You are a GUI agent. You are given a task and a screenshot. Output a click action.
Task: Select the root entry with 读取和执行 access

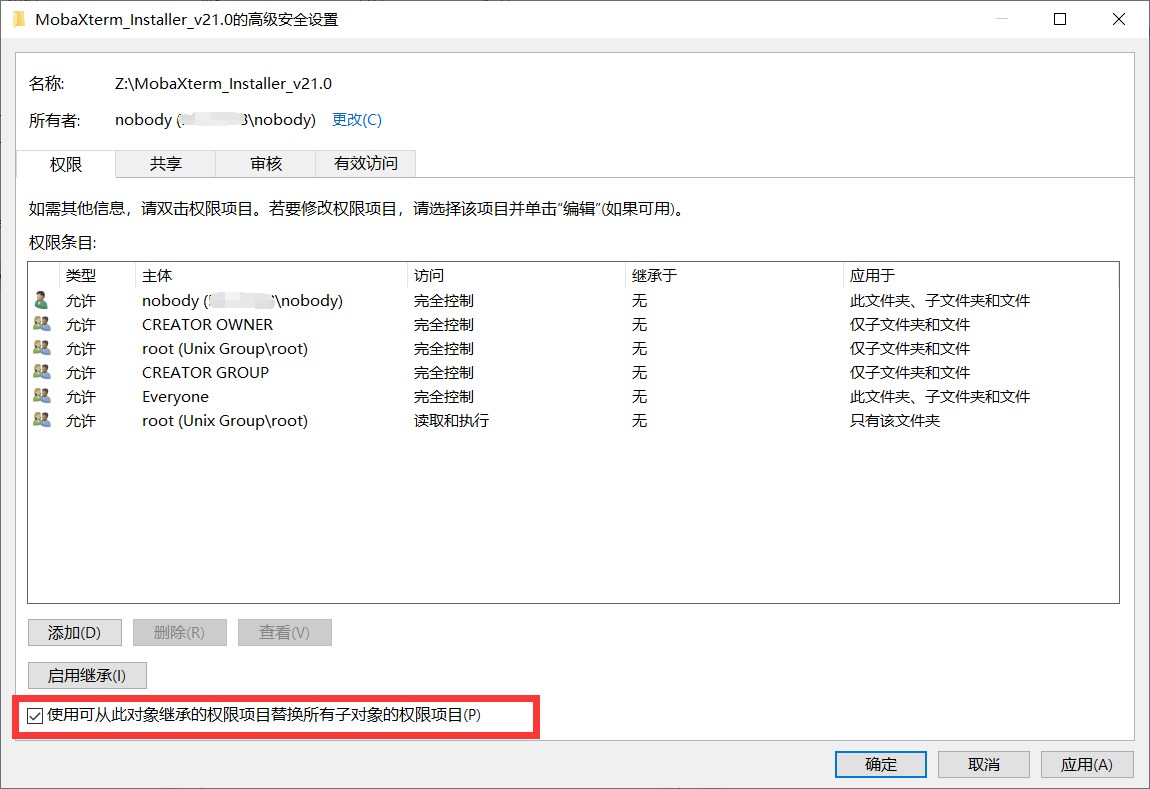pos(574,421)
